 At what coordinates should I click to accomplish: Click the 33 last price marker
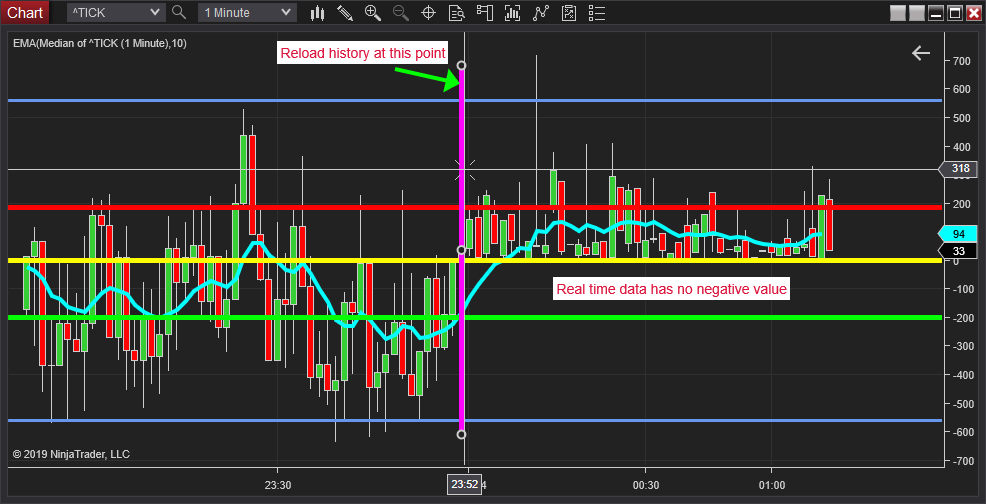pos(959,252)
